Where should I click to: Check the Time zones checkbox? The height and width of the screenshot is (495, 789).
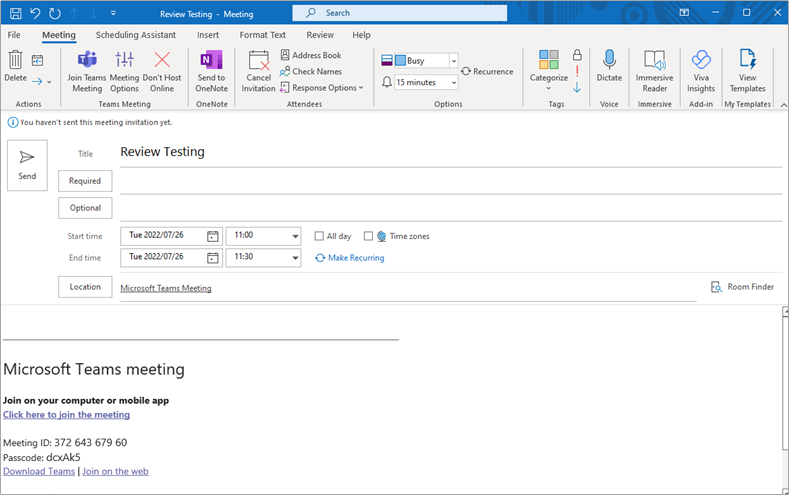pos(368,236)
